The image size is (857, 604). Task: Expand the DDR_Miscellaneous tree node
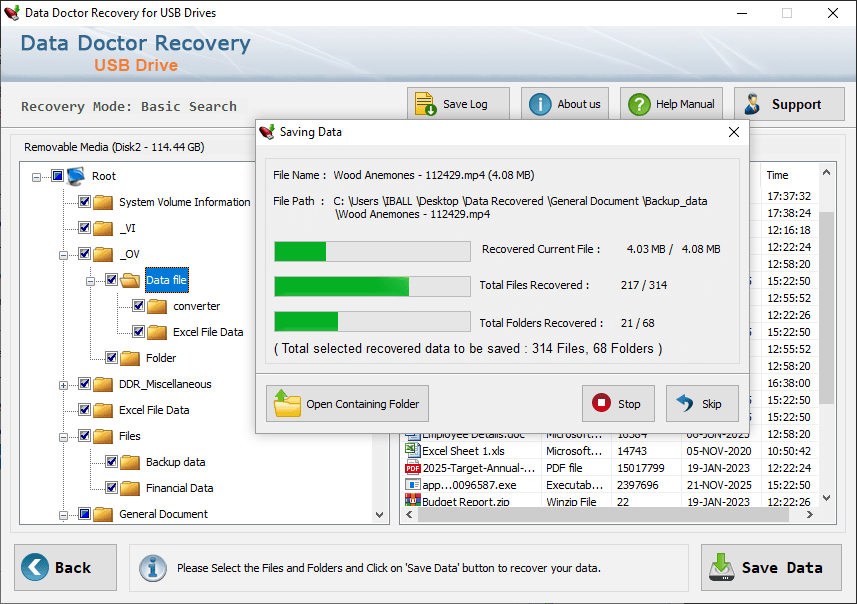(x=63, y=385)
